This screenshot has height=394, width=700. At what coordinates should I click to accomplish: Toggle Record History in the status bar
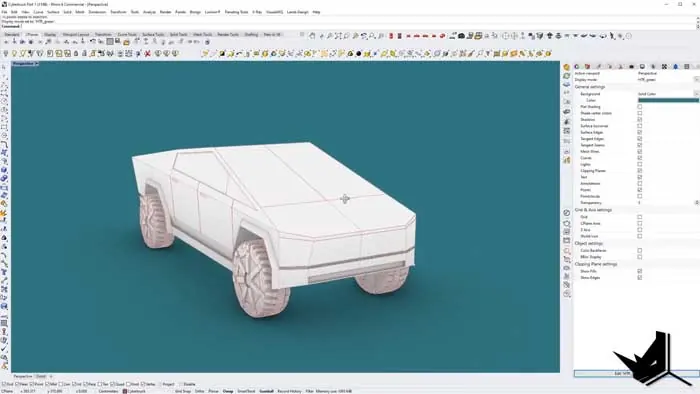[290, 391]
